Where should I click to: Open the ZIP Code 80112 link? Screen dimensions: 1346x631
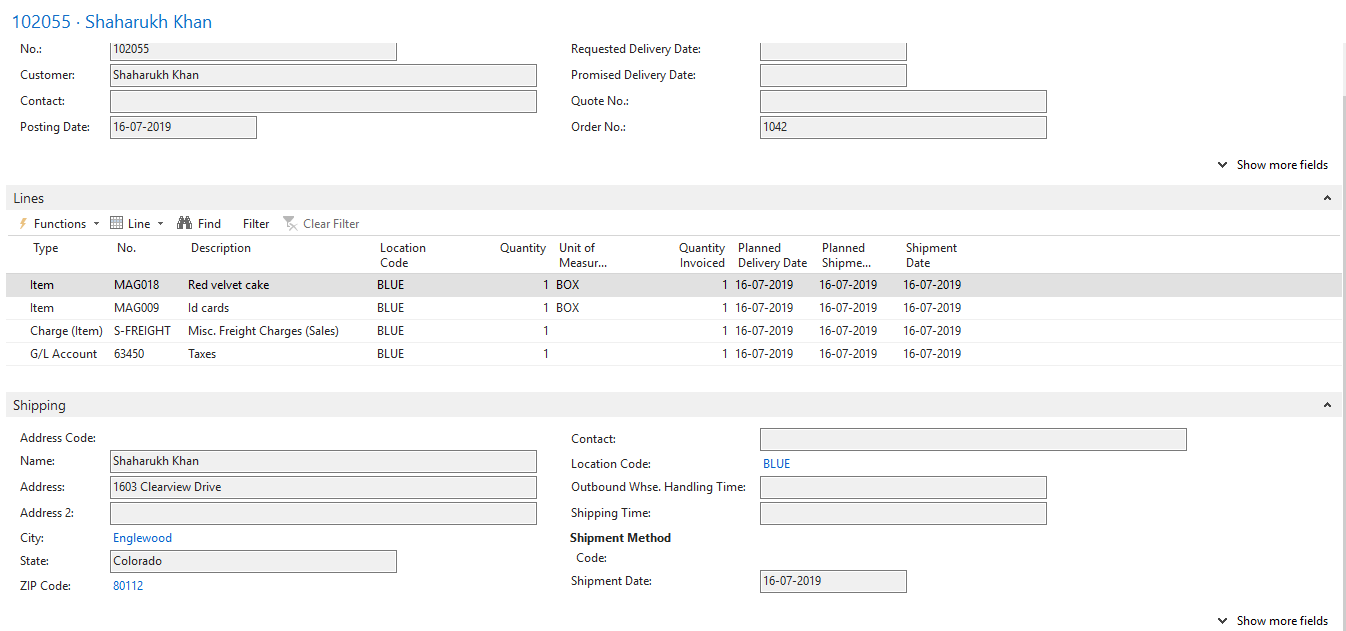pyautogui.click(x=128, y=586)
